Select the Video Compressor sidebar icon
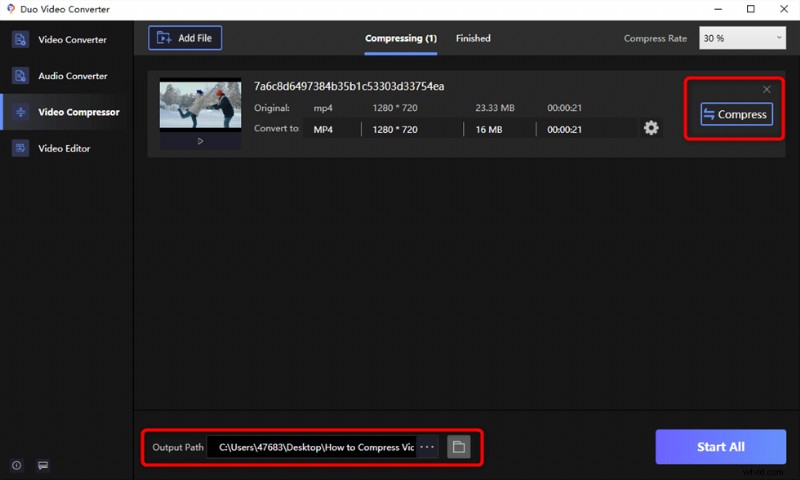 coord(21,112)
